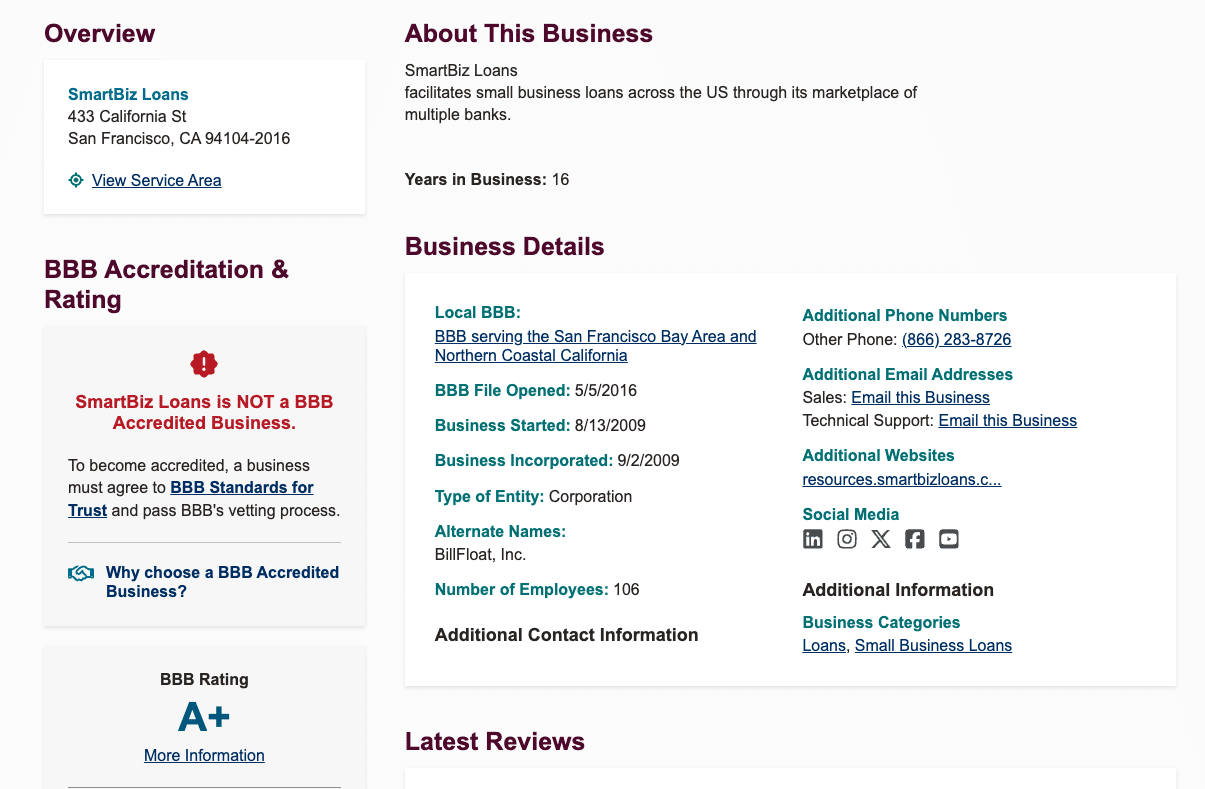The height and width of the screenshot is (789, 1205).
Task: Open SmartBiz Loans' LinkedIn profile icon
Action: (812, 538)
